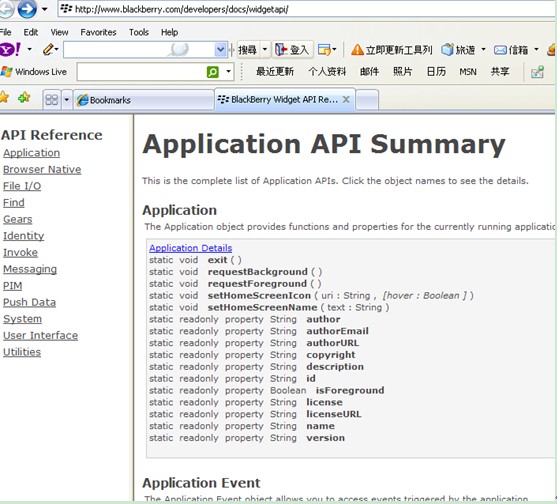Click the browser Forward arrow button

tap(27, 9)
